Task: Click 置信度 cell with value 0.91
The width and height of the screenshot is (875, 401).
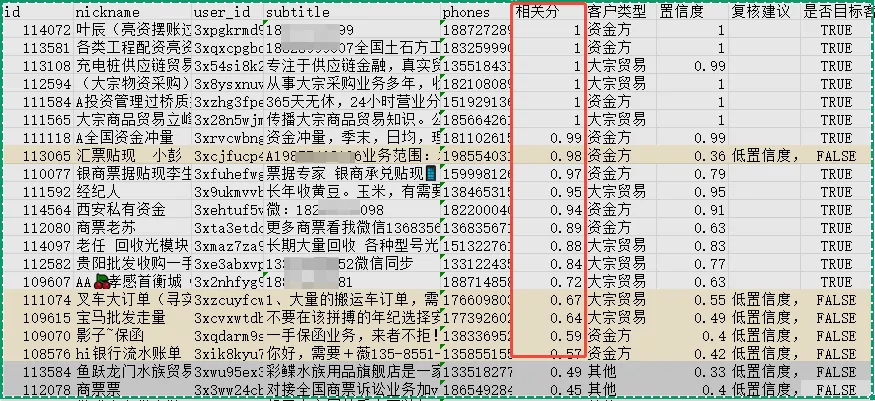Action: pos(692,210)
